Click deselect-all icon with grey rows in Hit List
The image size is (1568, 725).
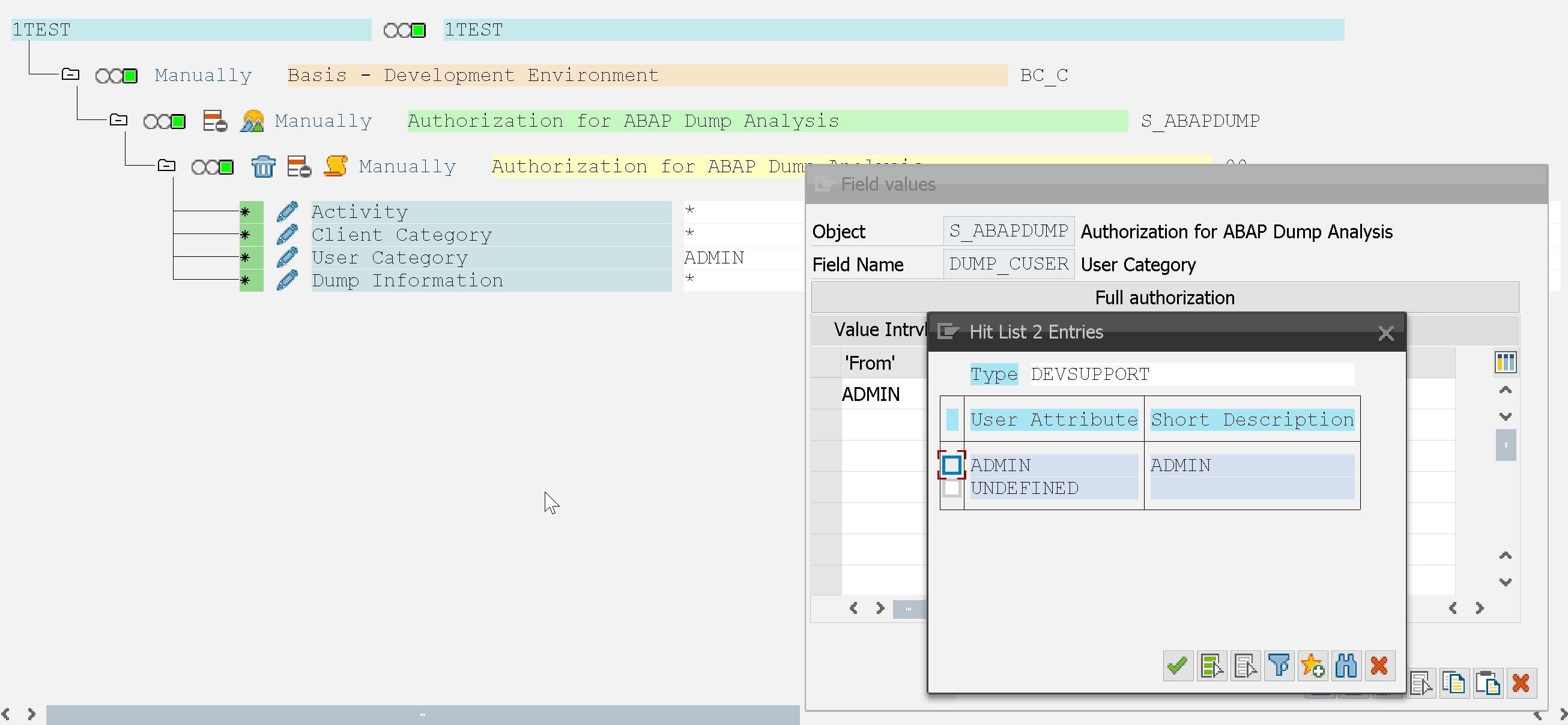1246,666
